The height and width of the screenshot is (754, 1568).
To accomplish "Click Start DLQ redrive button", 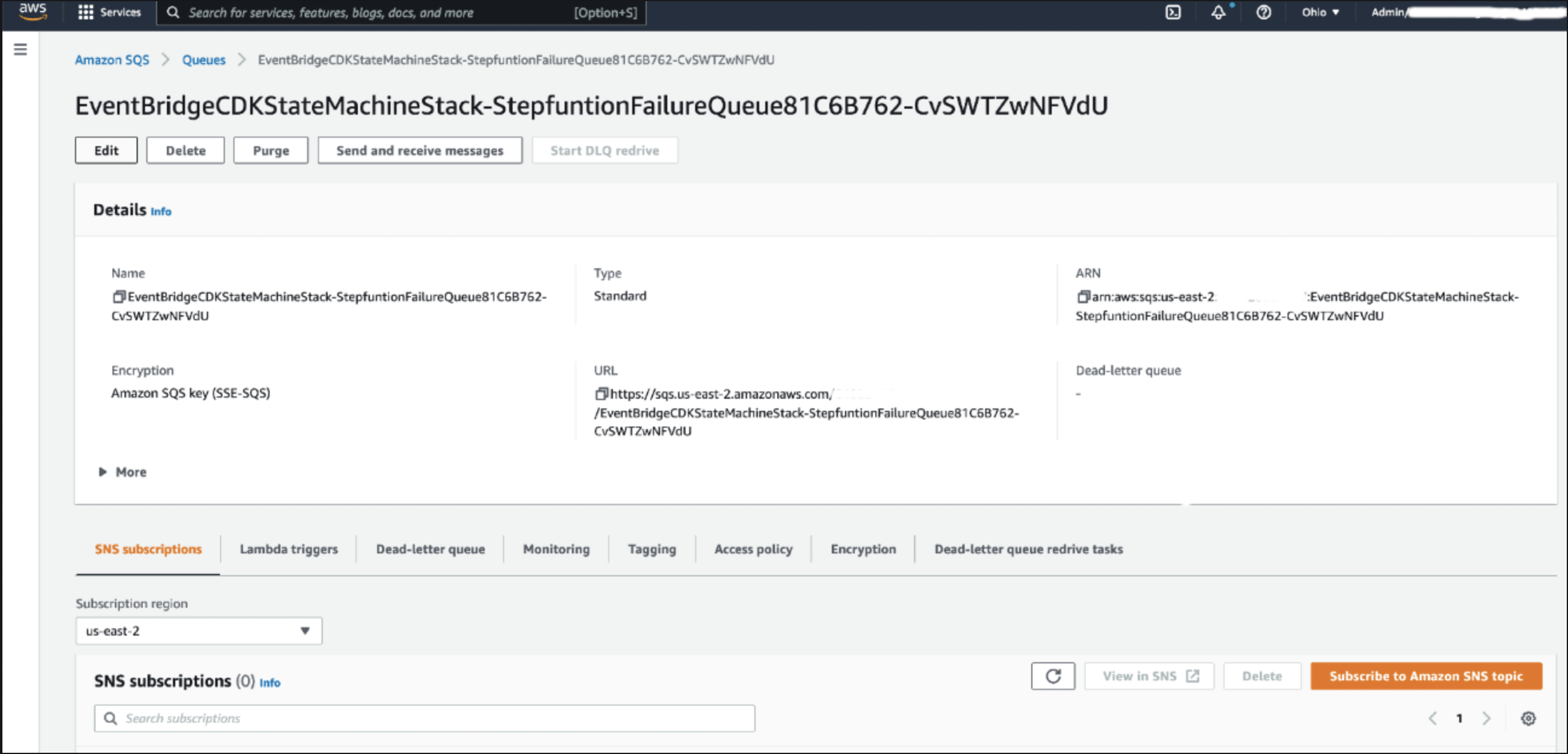I will pyautogui.click(x=605, y=150).
